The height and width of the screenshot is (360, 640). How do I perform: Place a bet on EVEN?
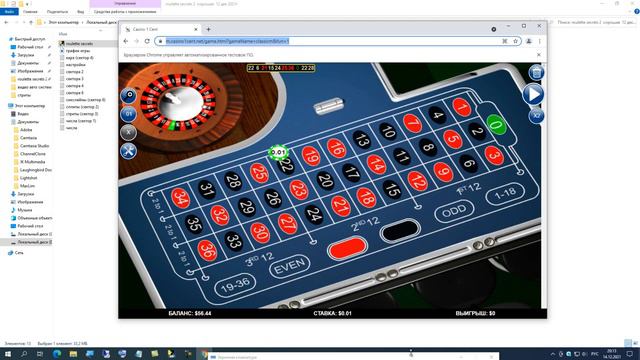(x=290, y=266)
